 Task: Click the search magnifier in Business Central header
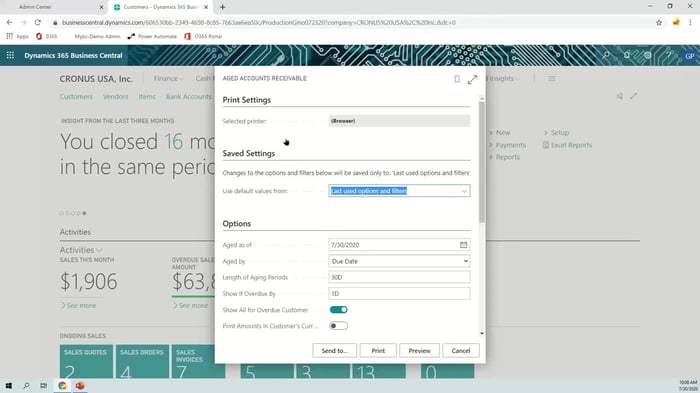[x=606, y=55]
